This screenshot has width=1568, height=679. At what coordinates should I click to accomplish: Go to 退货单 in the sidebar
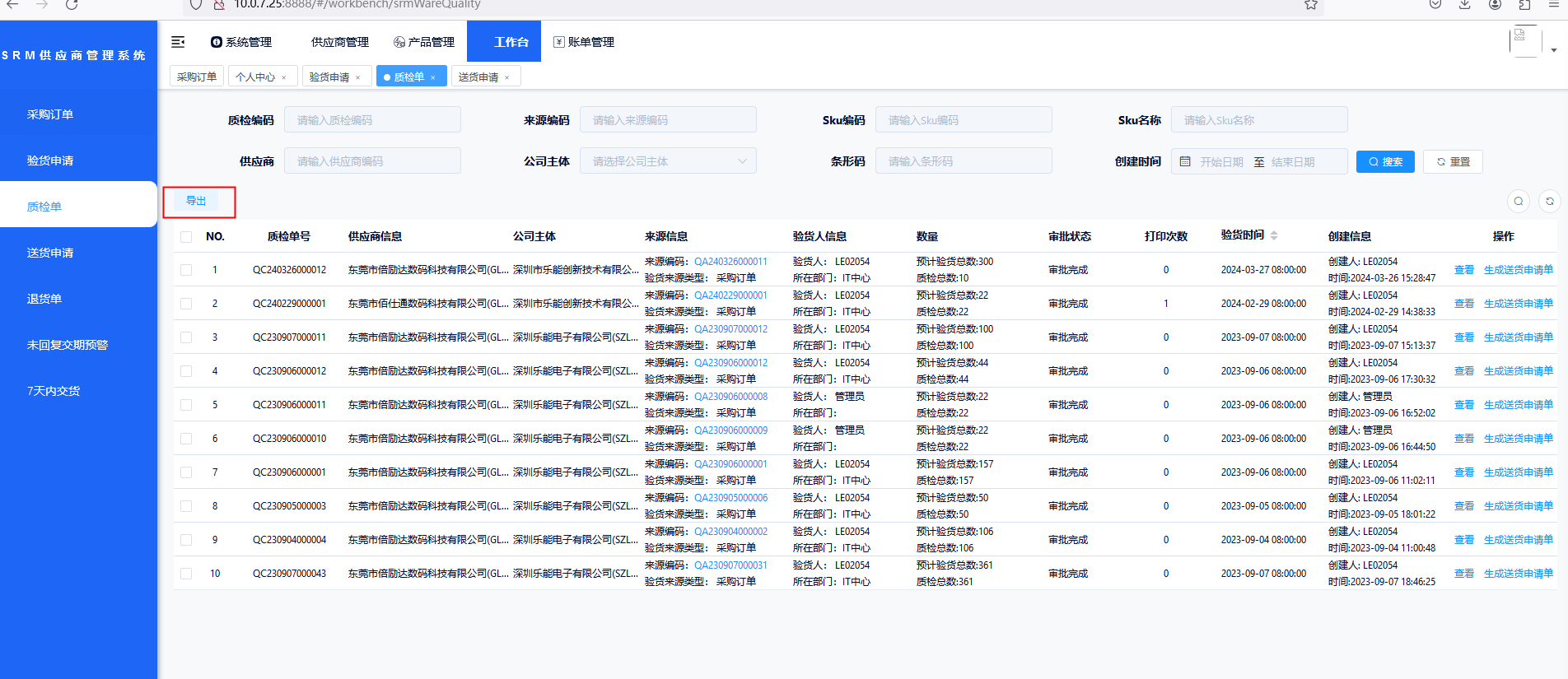click(44, 299)
